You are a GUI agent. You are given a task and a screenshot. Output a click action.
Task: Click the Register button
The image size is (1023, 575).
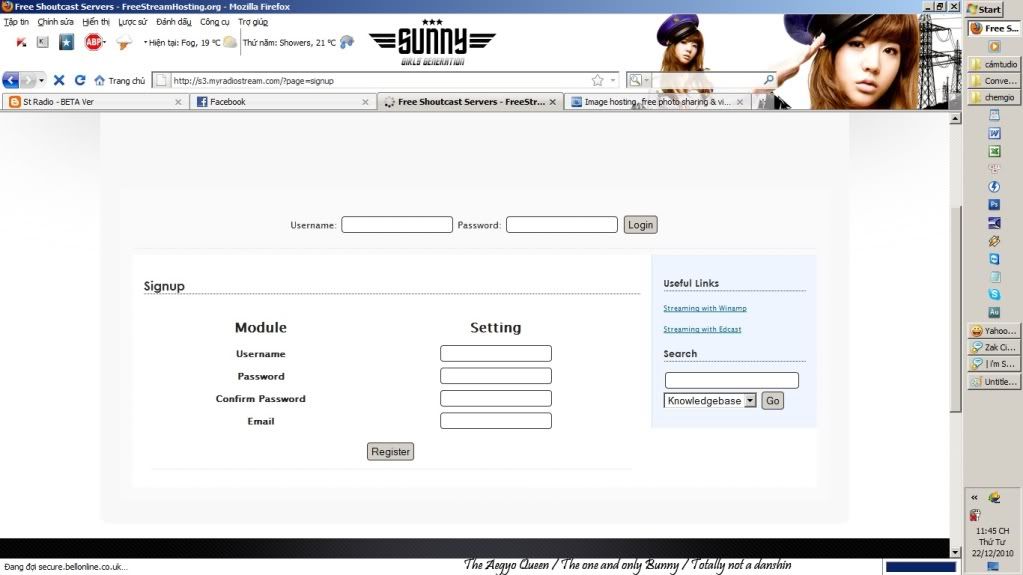click(390, 452)
